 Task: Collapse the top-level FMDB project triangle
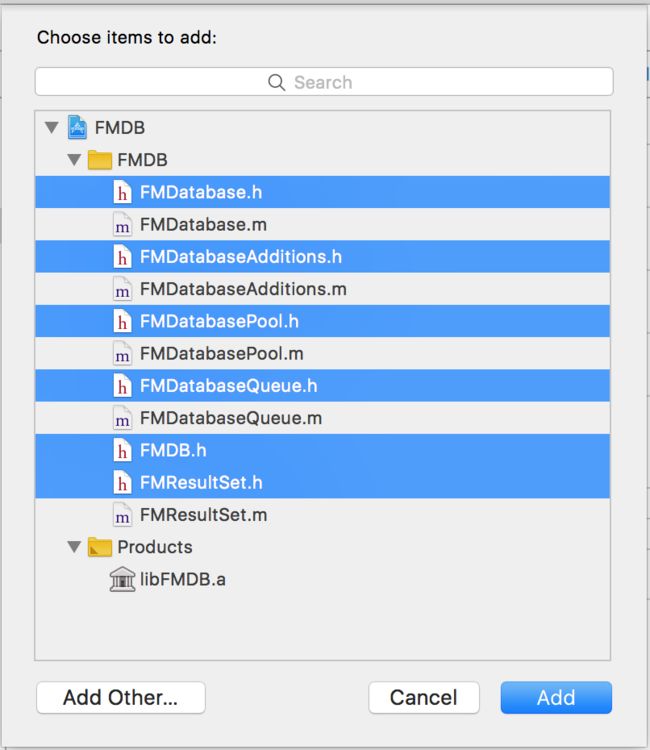pos(52,127)
